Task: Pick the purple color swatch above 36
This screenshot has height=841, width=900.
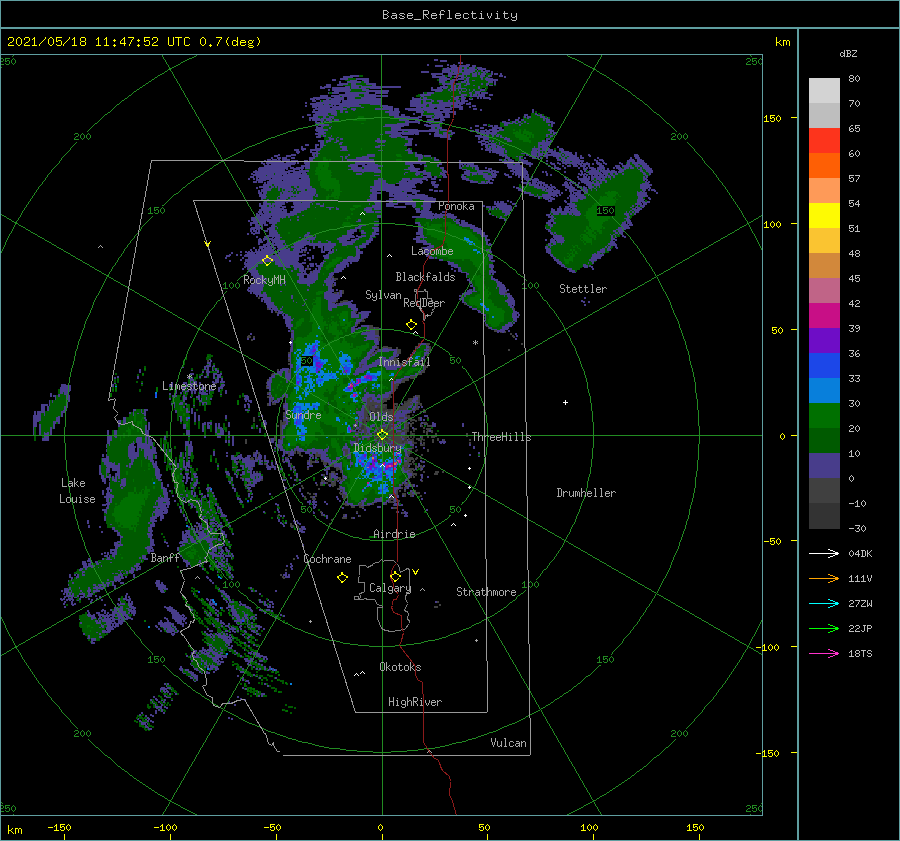Action: point(824,341)
